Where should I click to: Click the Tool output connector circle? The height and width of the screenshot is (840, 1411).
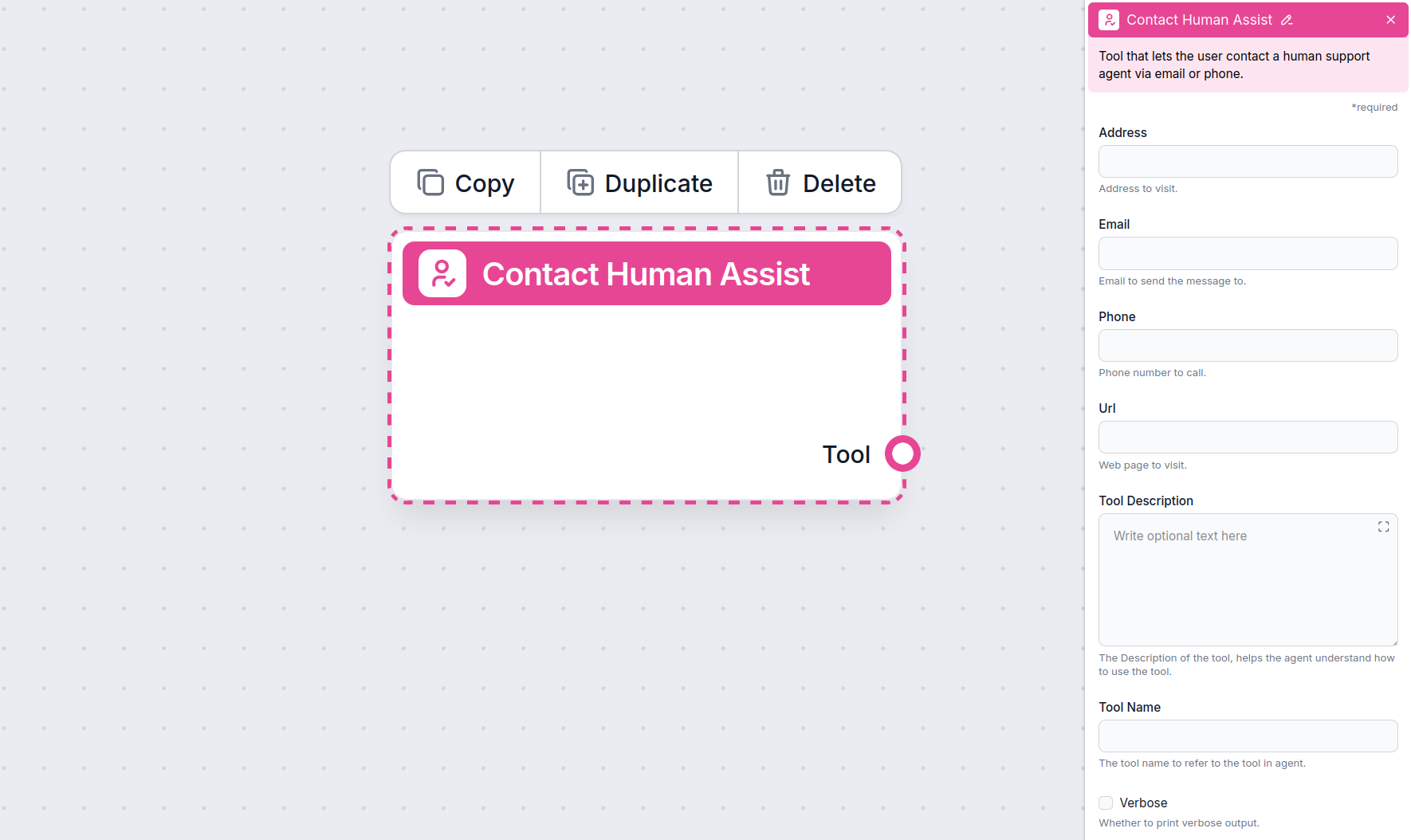902,453
